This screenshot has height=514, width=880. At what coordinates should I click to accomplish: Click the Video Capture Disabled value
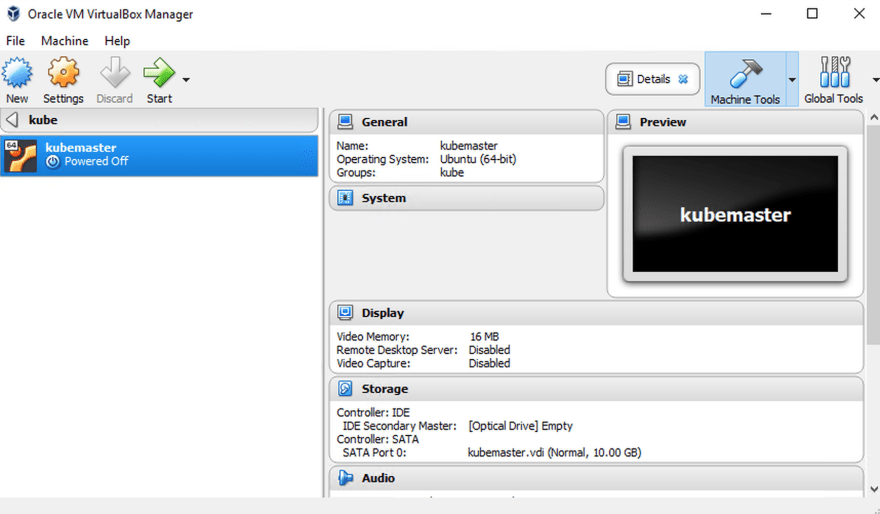pos(489,363)
